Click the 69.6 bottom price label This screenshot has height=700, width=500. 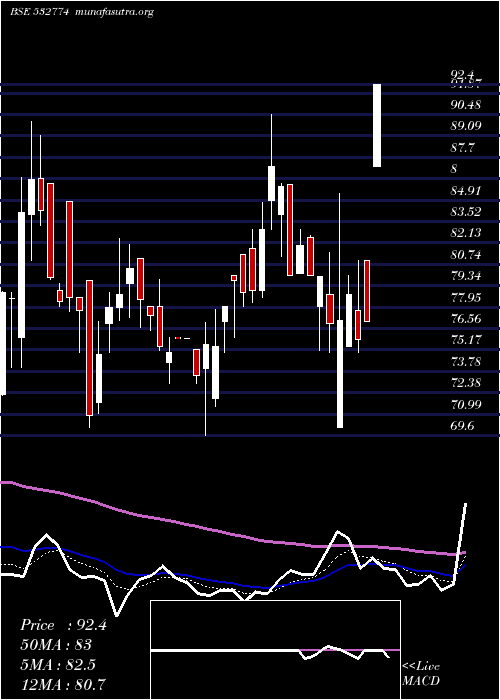pyautogui.click(x=462, y=426)
